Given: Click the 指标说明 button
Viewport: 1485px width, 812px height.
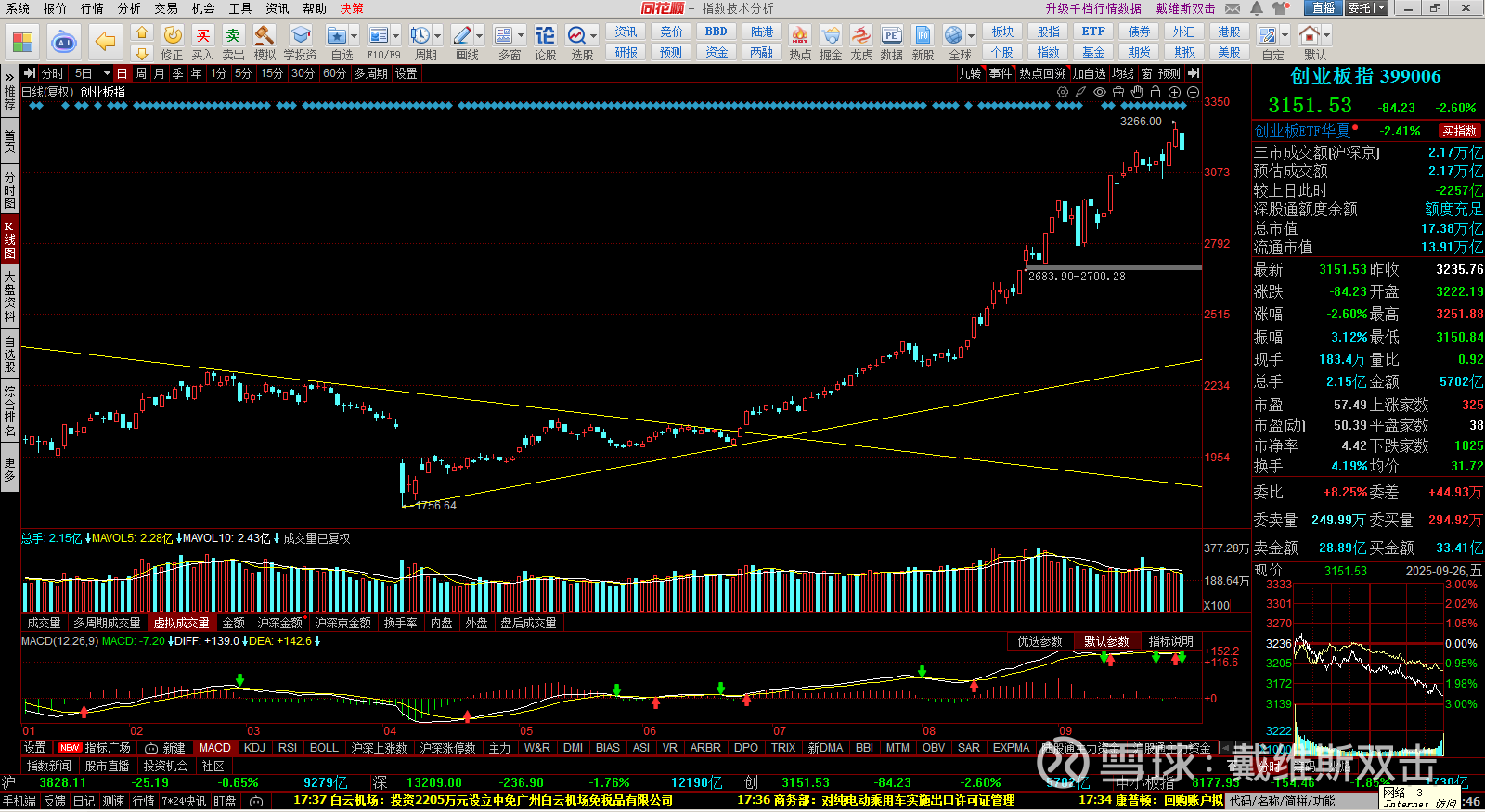Looking at the screenshot, I should click(x=1171, y=641).
